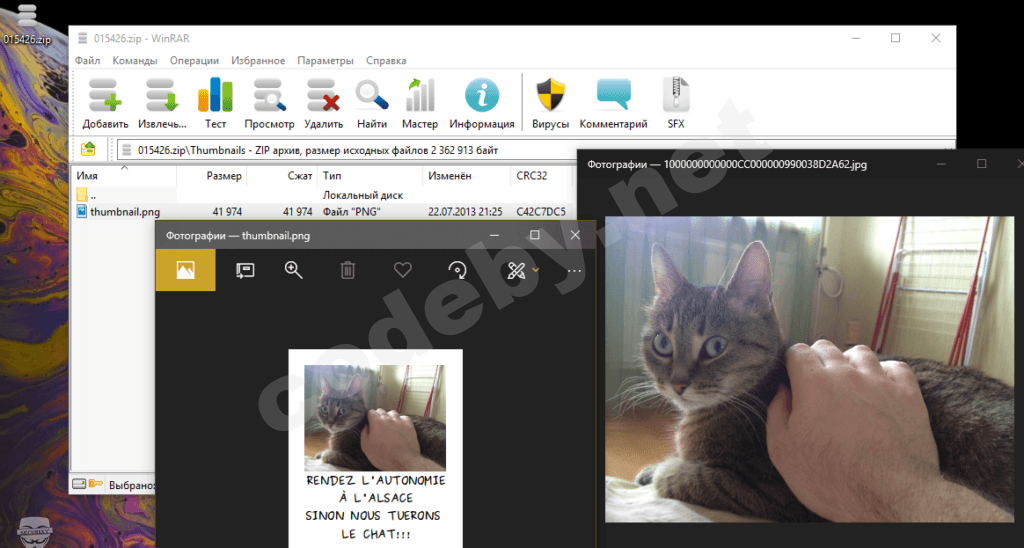
Task: Open the edit and create dropdown in Photos
Action: coord(523,270)
